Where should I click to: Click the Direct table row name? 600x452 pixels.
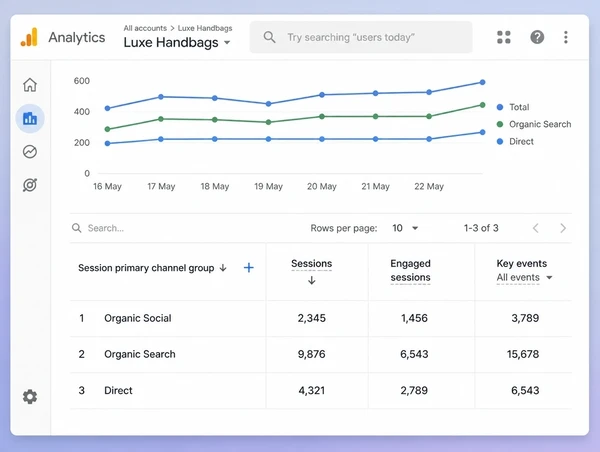[x=118, y=390]
